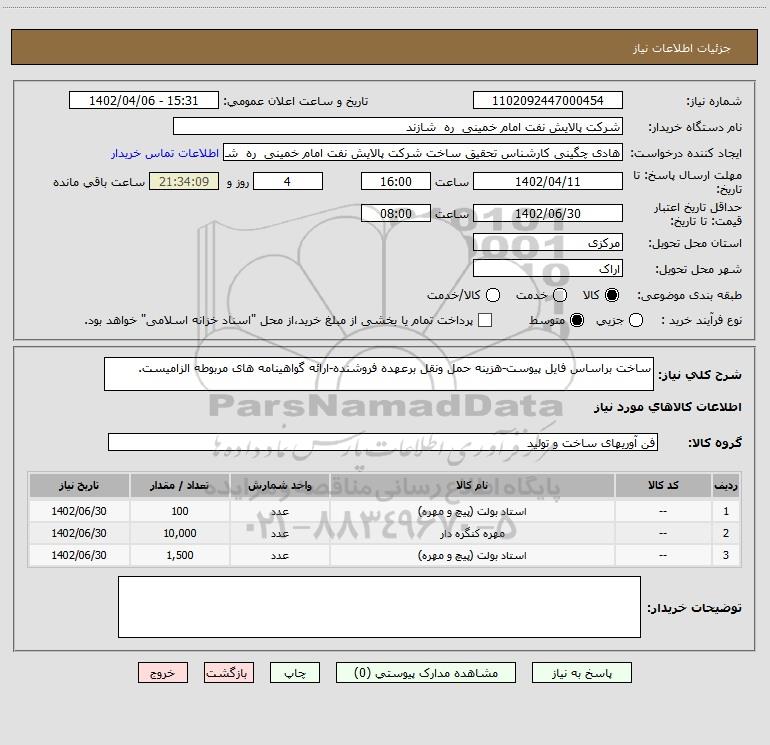Click the نام کالا column header
Viewport: 770px width, 745px height.
point(472,485)
